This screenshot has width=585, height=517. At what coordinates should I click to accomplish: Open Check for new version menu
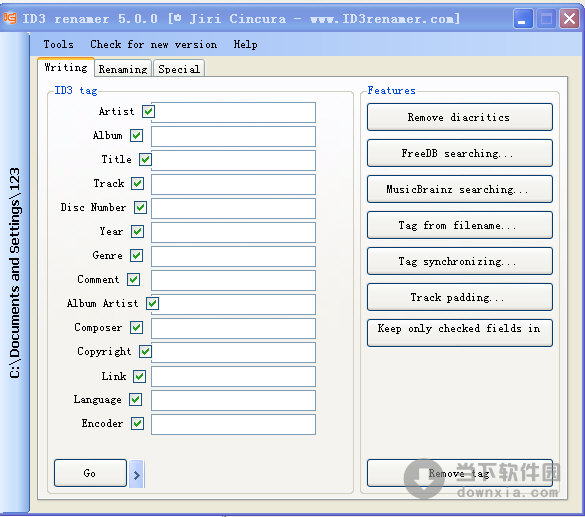tap(153, 44)
